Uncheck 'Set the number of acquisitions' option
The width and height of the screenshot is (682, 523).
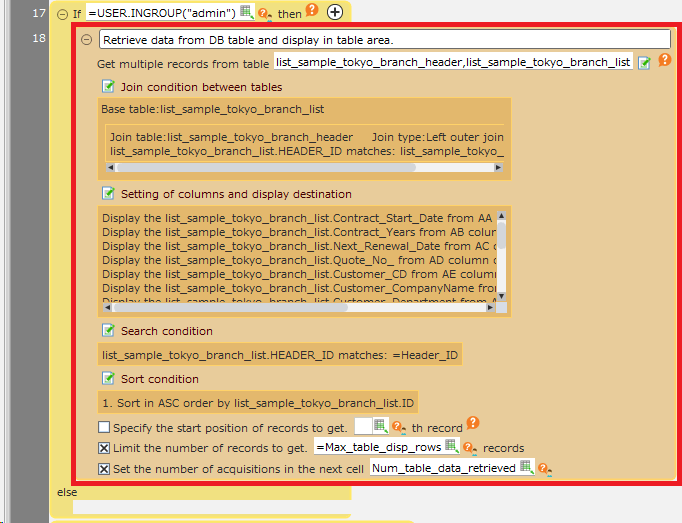click(x=104, y=468)
